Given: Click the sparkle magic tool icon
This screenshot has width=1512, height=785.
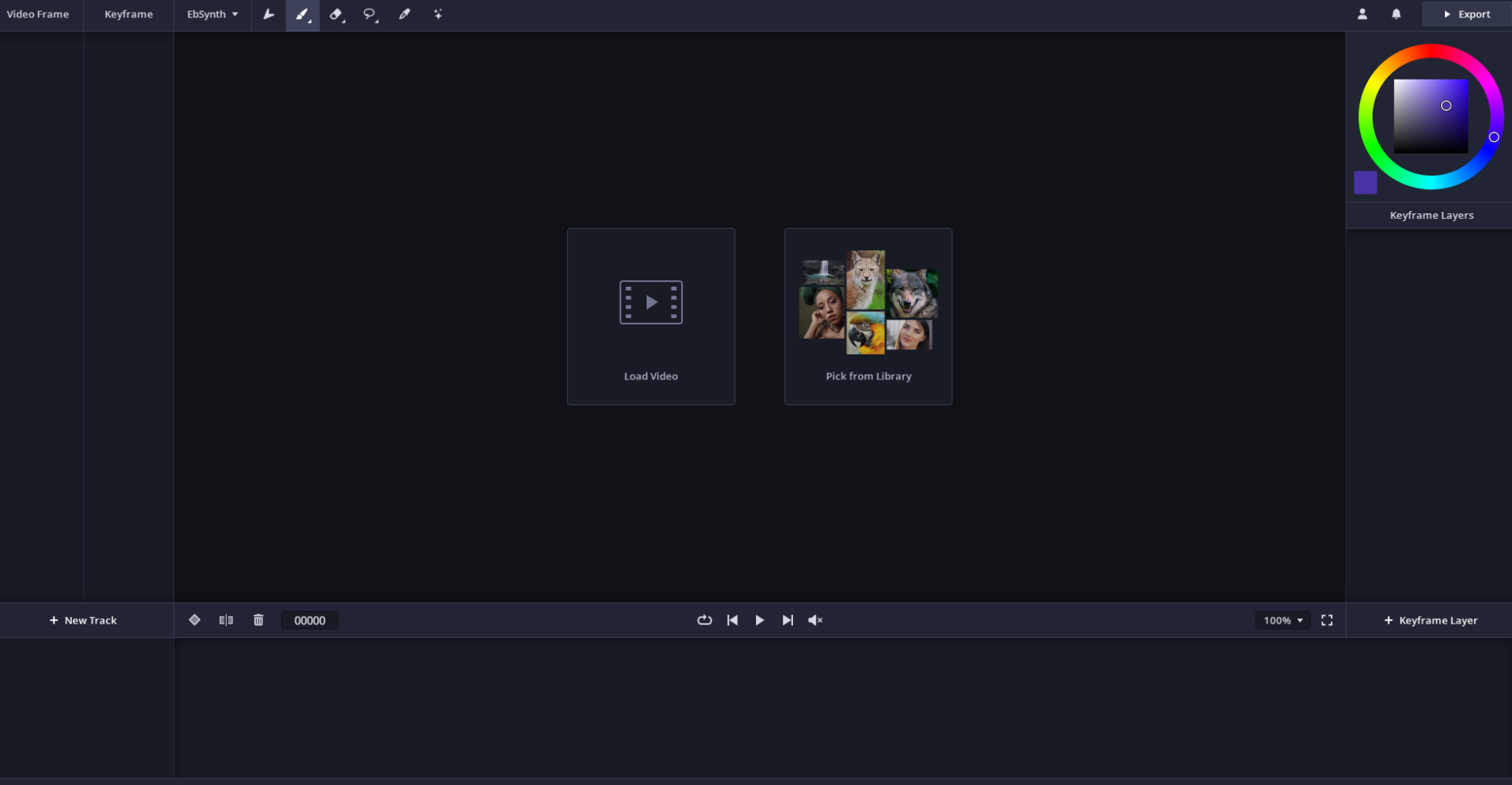Looking at the screenshot, I should tap(438, 14).
